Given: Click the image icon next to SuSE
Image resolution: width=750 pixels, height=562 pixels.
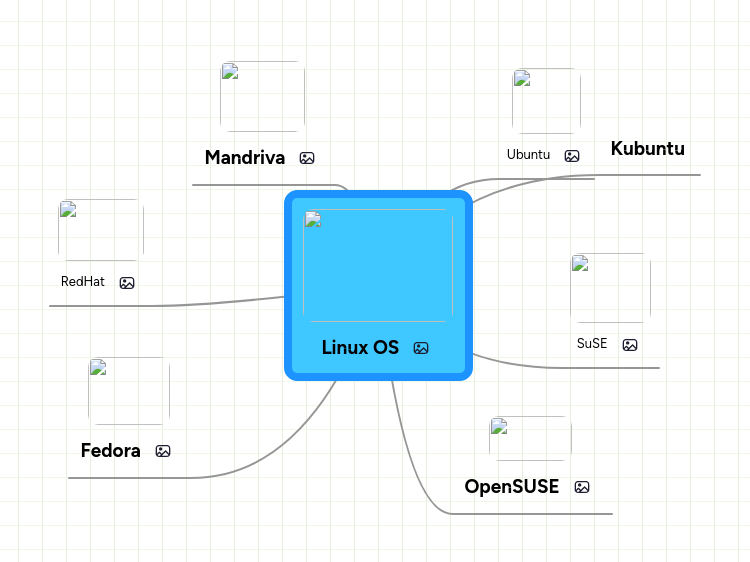Looking at the screenshot, I should point(629,344).
